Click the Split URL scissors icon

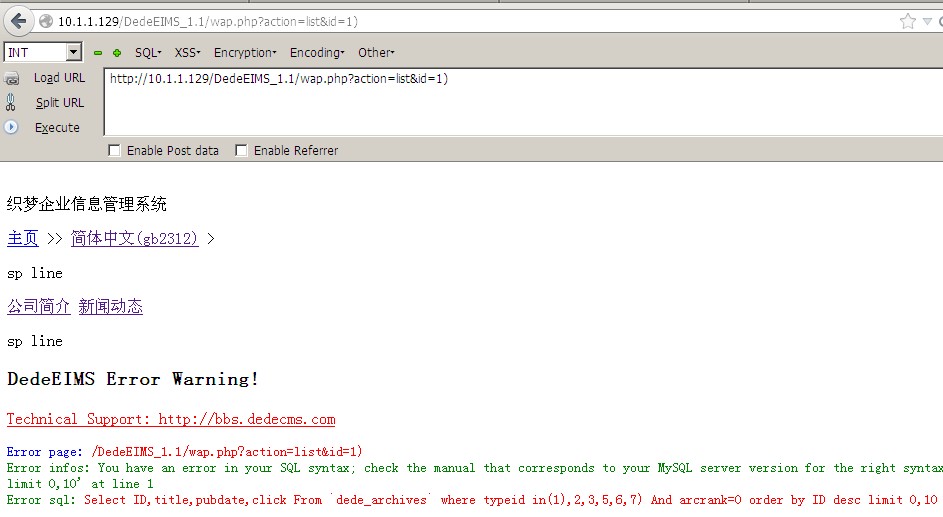(10, 102)
